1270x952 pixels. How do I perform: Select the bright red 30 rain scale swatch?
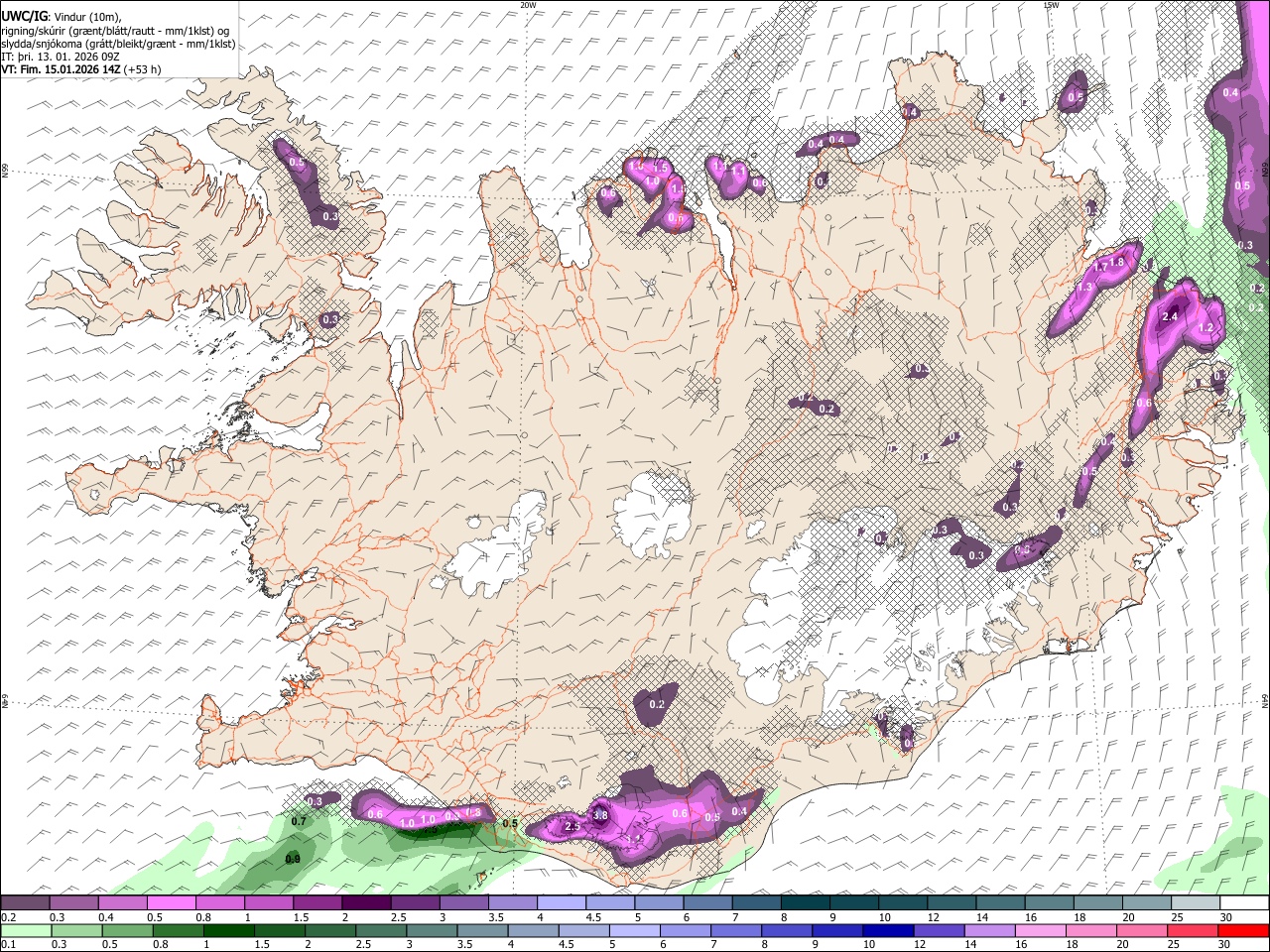click(1245, 931)
